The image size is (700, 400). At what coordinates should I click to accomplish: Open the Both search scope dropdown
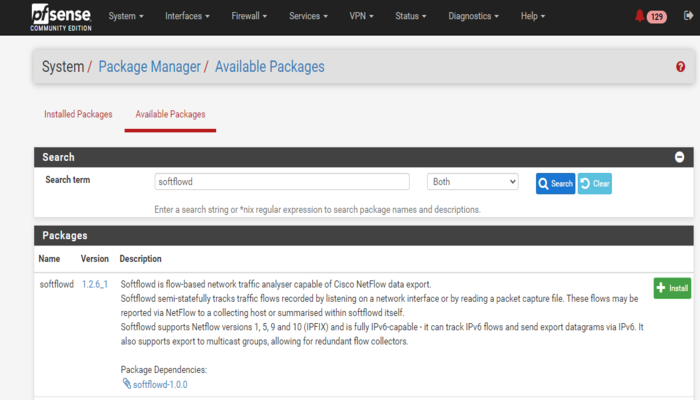tap(472, 182)
